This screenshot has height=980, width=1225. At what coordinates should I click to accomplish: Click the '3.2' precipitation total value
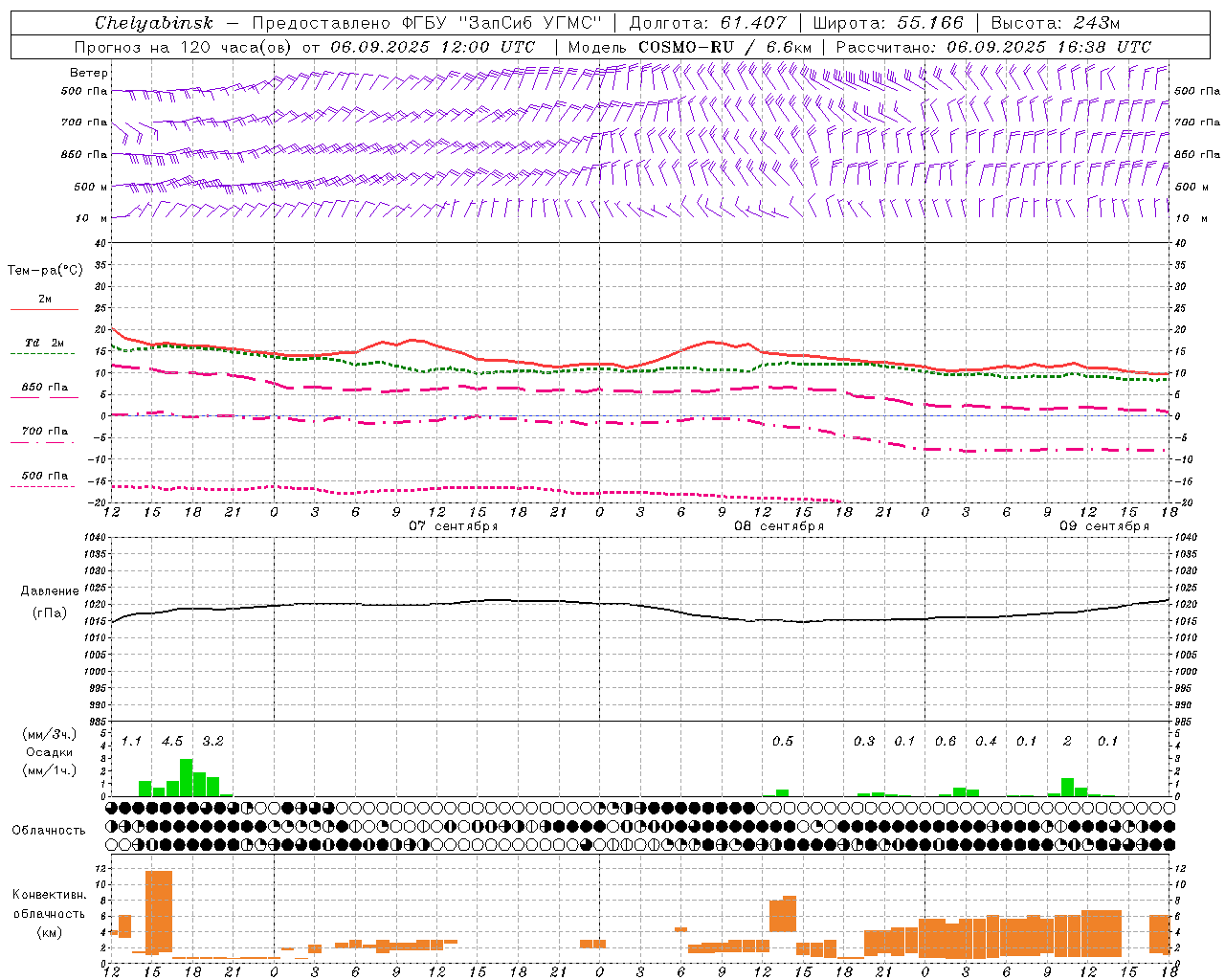pos(212,742)
